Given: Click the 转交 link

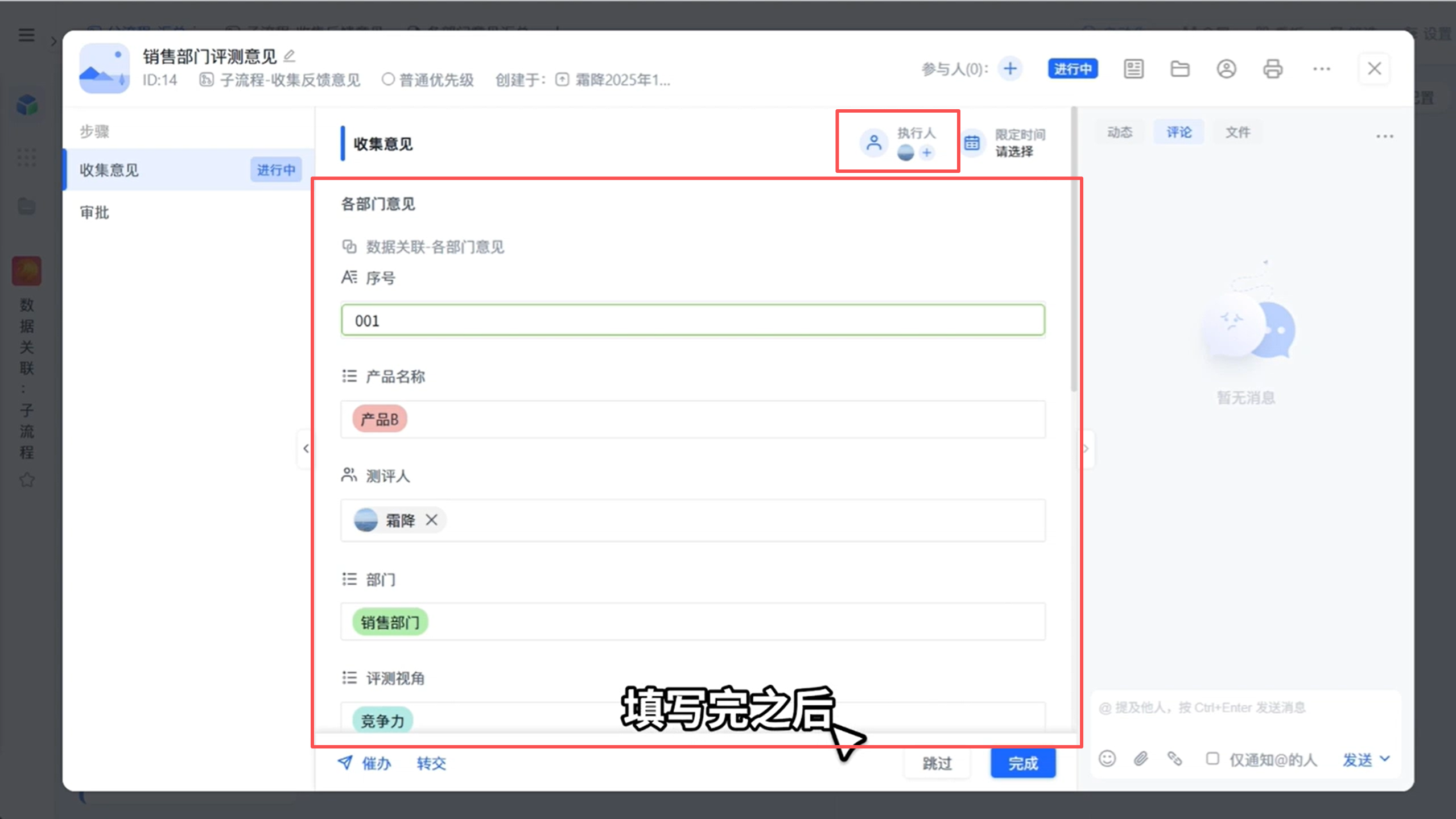Looking at the screenshot, I should [431, 763].
